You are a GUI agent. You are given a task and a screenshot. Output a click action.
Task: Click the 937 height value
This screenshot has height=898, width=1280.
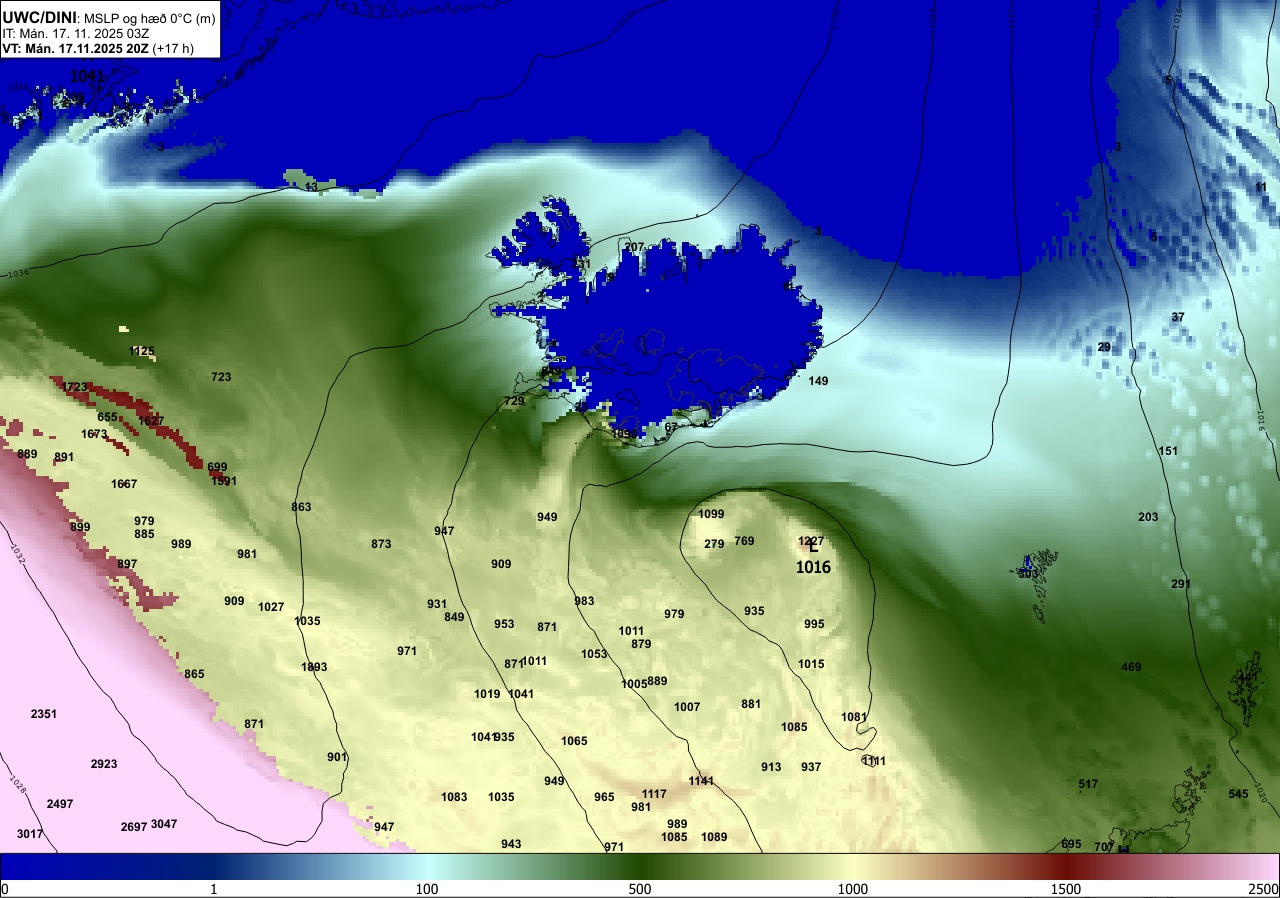coord(811,767)
